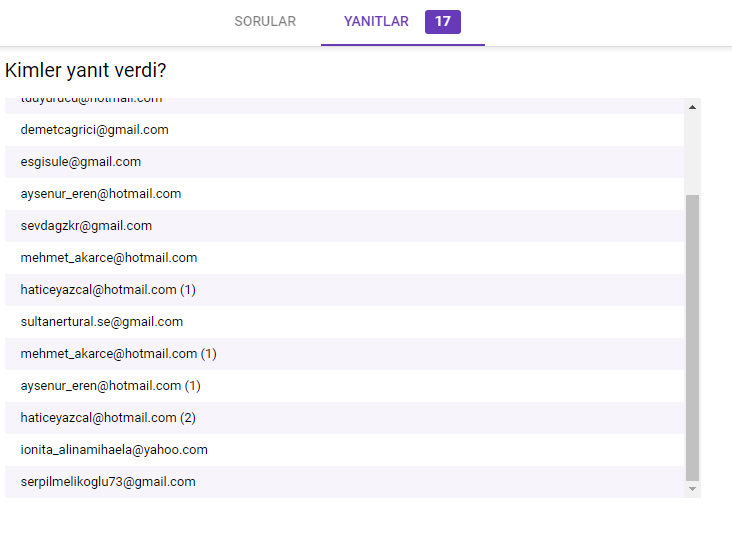Select serpilmelikoglu73@gmail.com at list bottom
The width and height of the screenshot is (732, 556).
click(108, 482)
